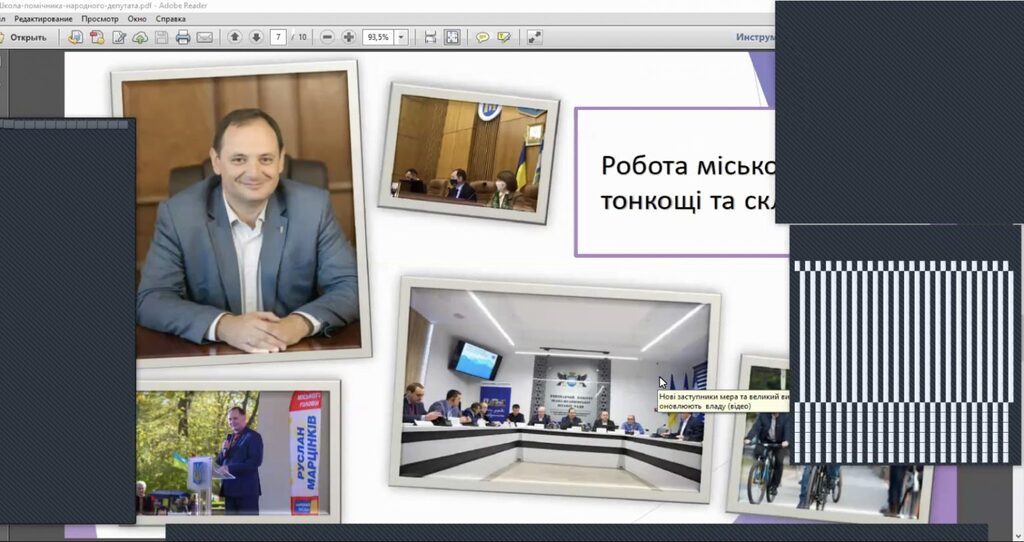Add a sticky note comment
Viewport: 1024px width, 542px height.
[x=482, y=38]
